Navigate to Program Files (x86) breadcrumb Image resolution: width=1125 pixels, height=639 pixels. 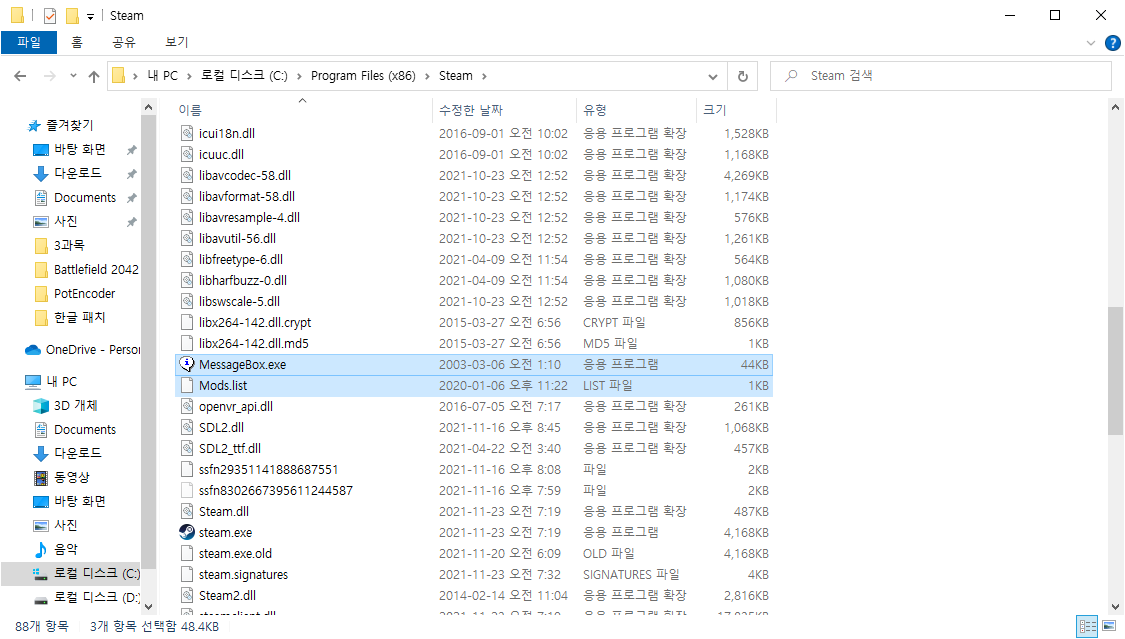tap(363, 76)
